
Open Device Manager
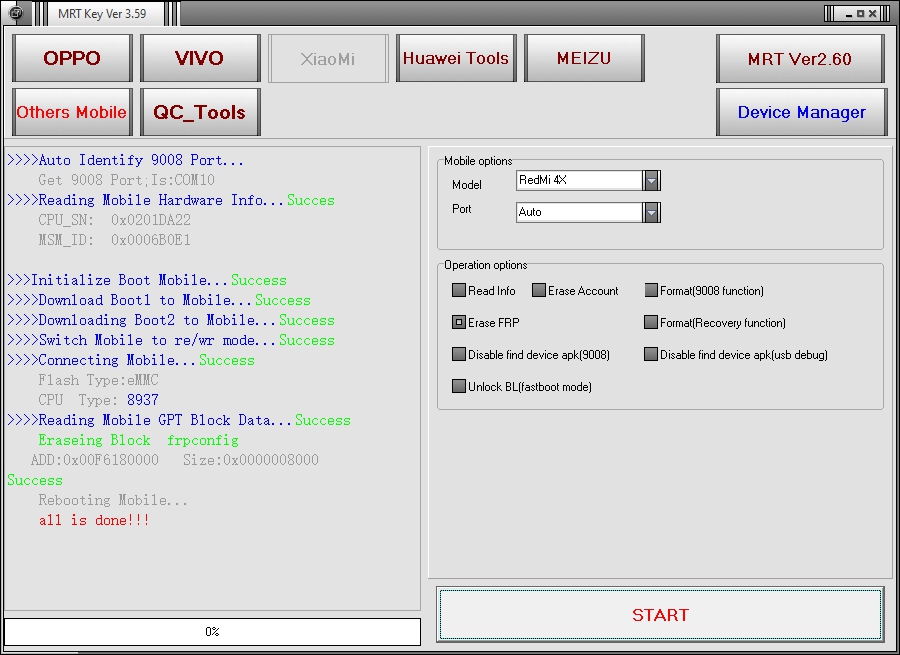coord(801,112)
